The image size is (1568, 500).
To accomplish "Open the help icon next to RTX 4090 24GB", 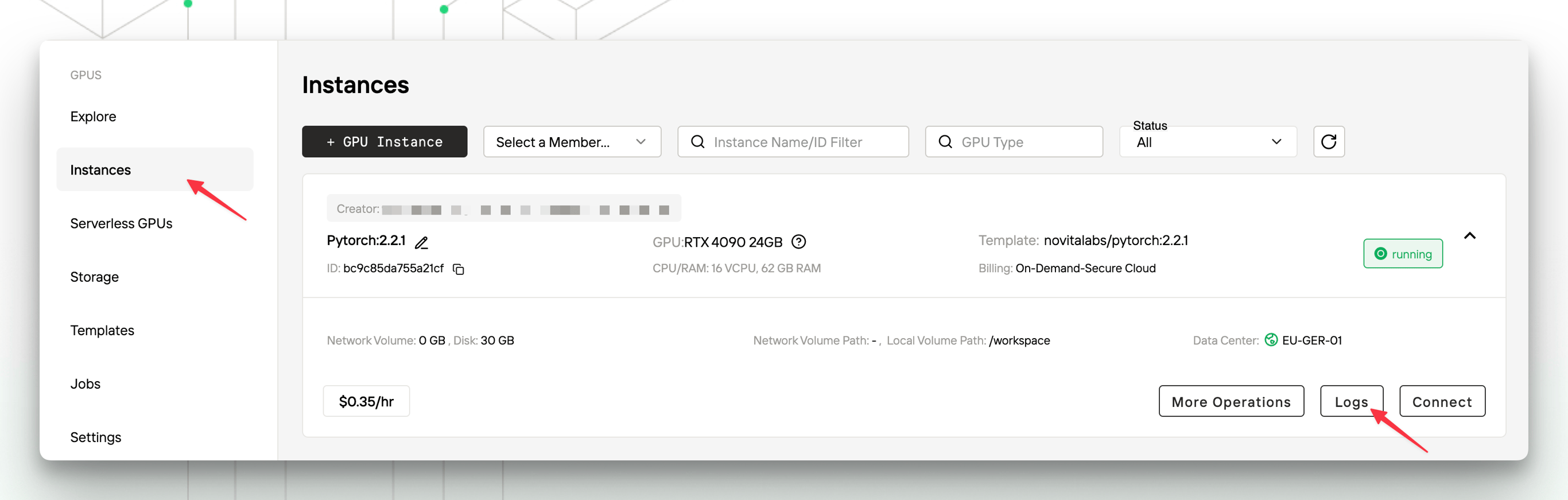I will [798, 242].
